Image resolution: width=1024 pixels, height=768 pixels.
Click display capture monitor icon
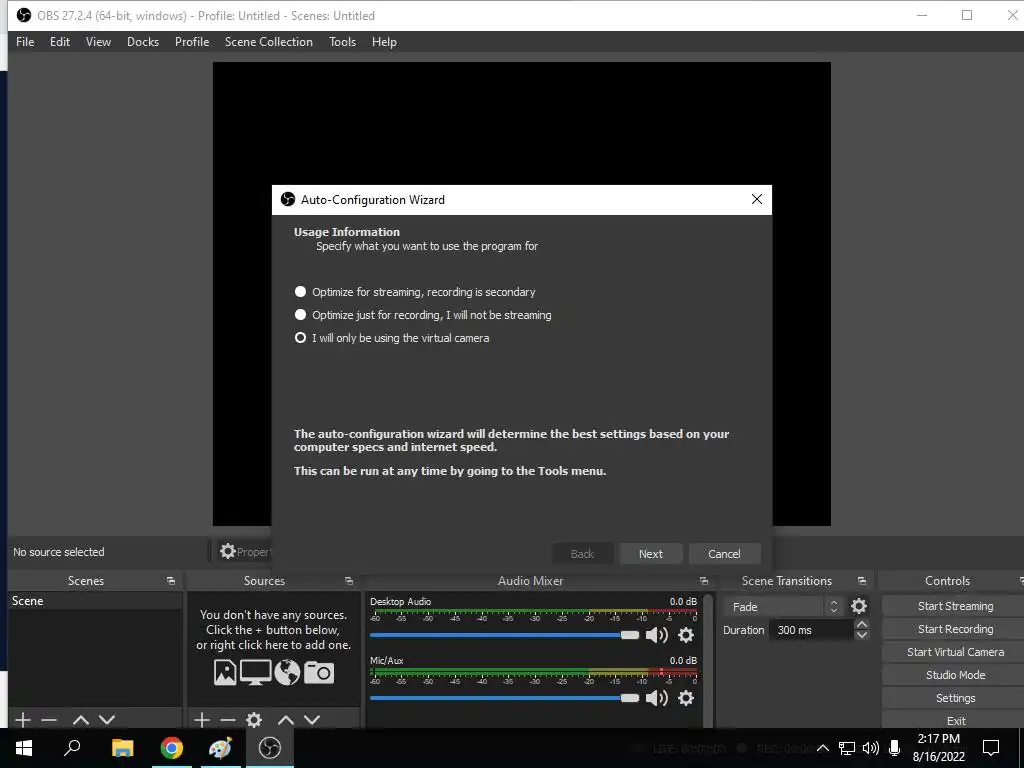[255, 672]
